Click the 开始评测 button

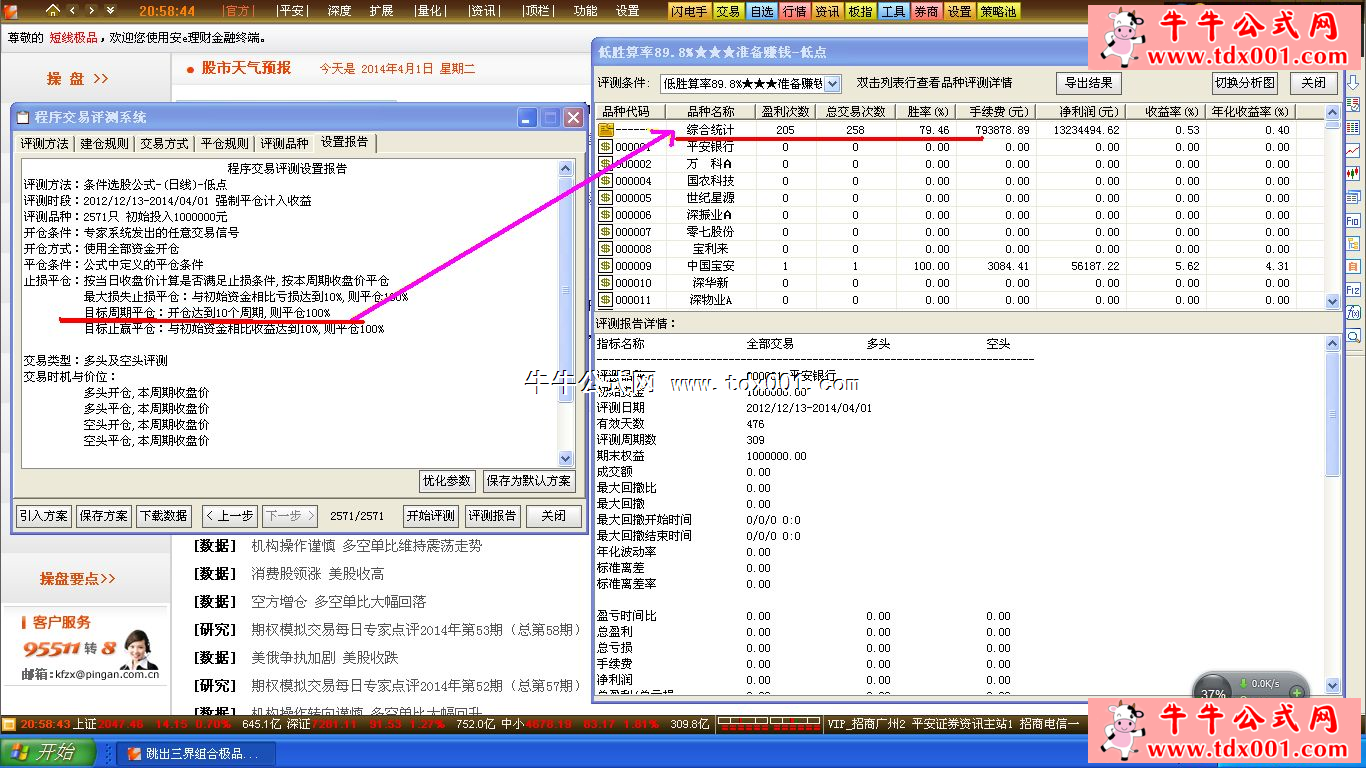click(x=431, y=516)
